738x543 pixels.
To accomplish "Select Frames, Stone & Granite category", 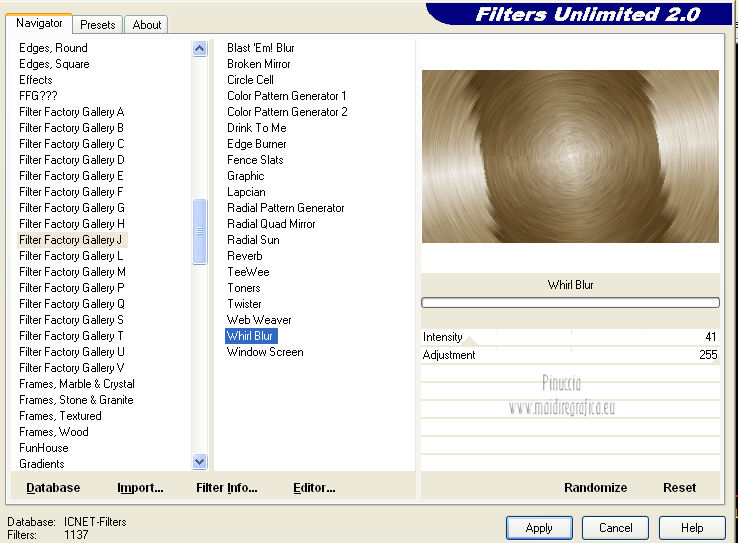I will click(76, 400).
